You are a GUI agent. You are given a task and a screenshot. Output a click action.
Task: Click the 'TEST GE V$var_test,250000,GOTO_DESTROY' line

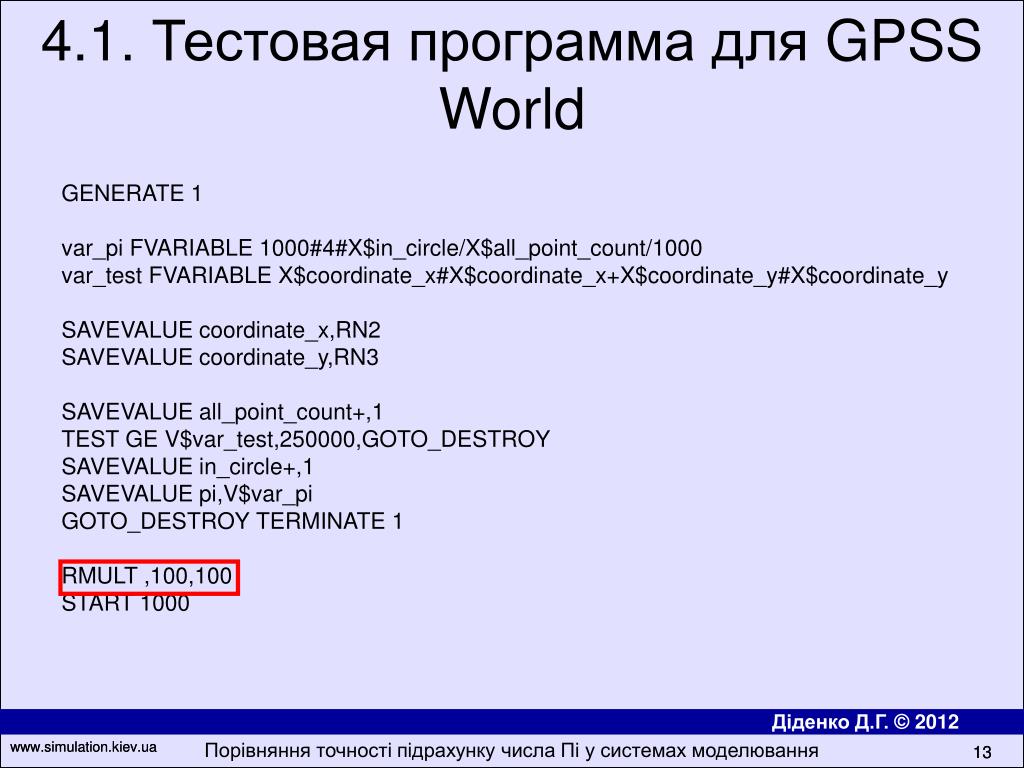306,440
